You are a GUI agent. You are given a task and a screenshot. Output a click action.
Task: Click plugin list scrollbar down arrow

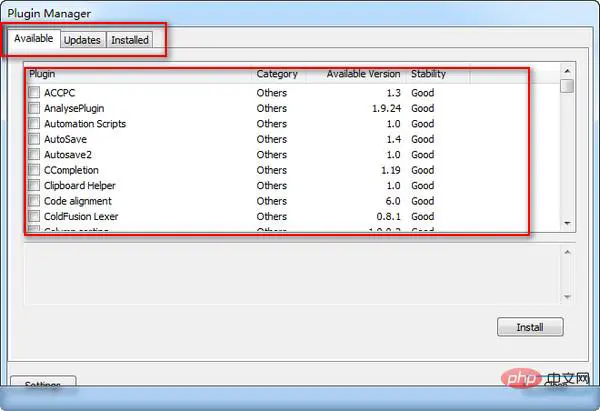point(567,223)
